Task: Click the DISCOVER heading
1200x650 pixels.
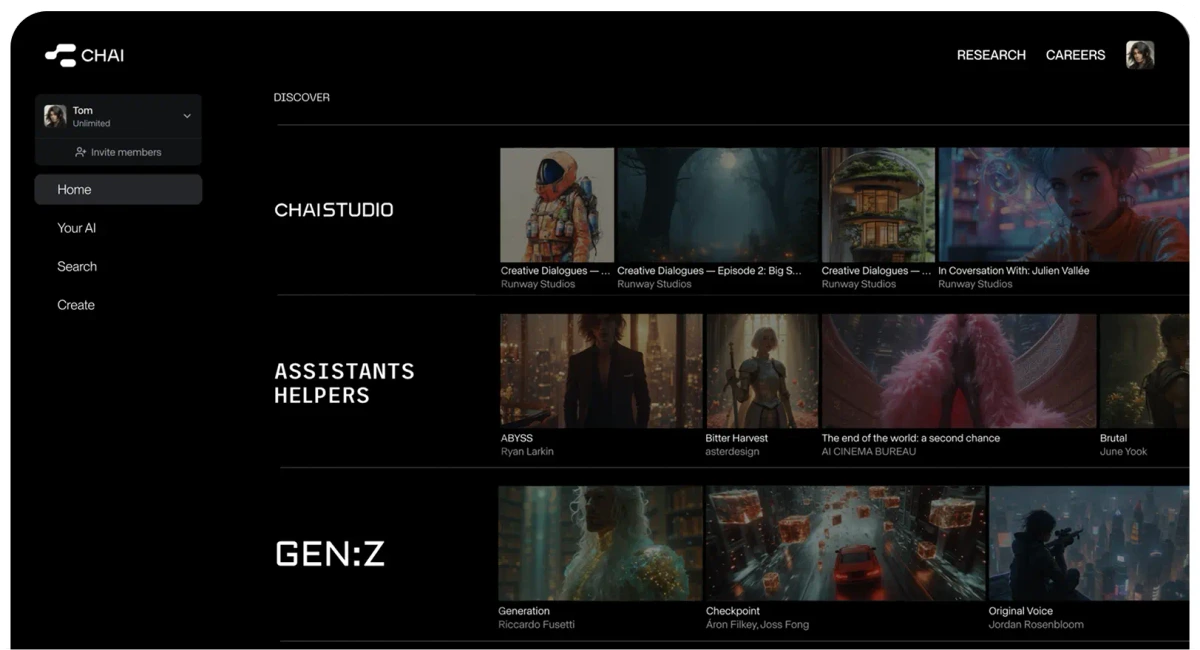Action: pos(301,97)
